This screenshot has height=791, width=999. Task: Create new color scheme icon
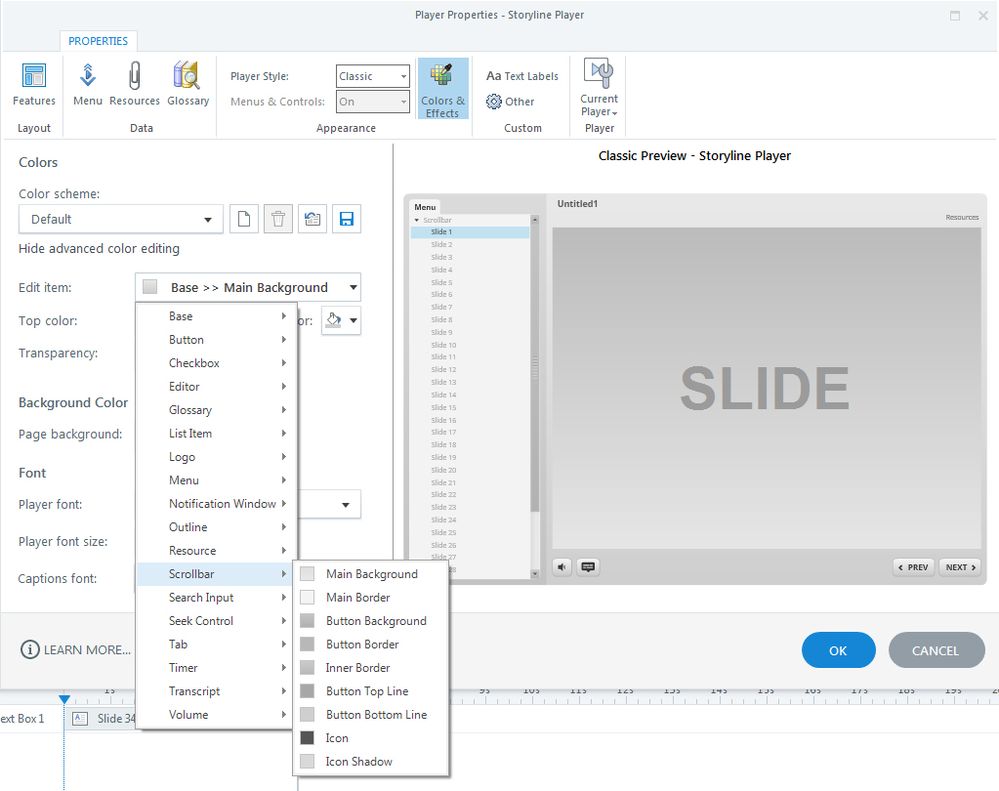click(245, 219)
